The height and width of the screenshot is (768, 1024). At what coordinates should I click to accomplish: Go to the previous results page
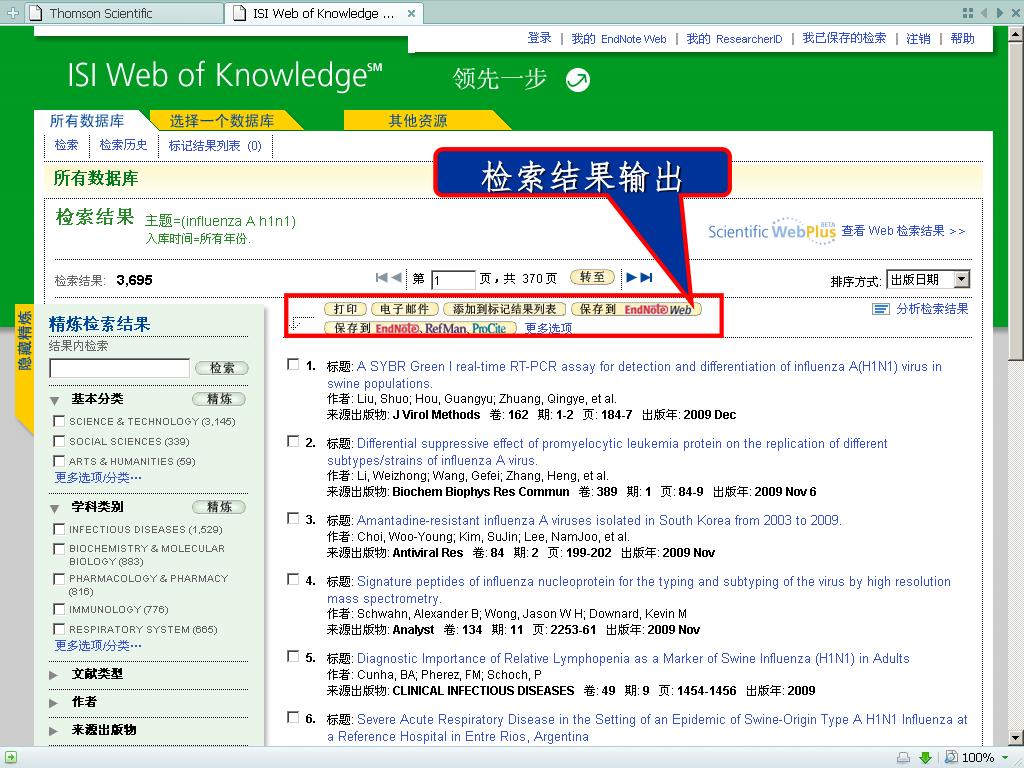396,278
